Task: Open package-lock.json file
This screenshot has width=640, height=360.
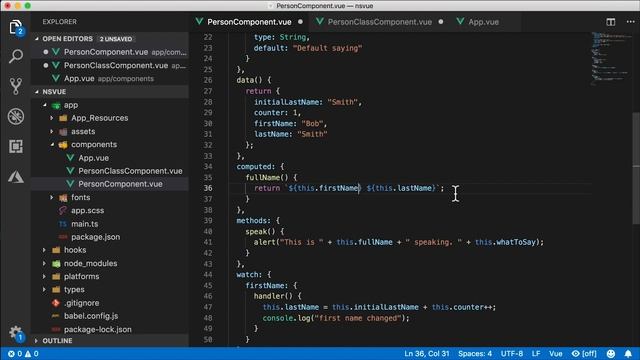Action: tap(98, 329)
